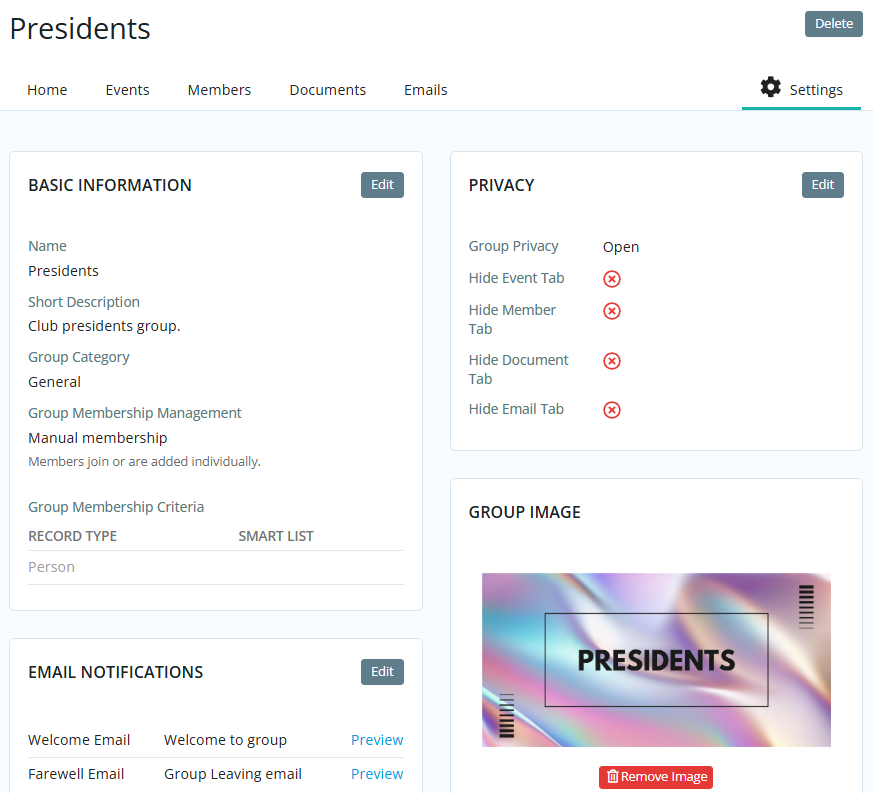Click the 'Welcome to group' template name

pyautogui.click(x=225, y=740)
